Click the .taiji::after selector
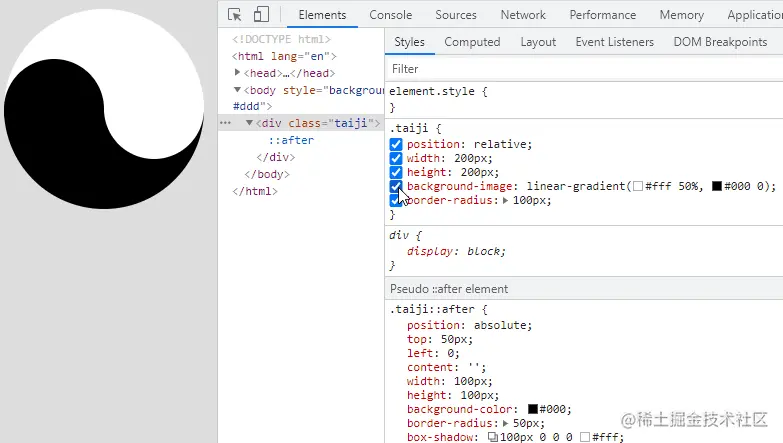 (x=431, y=309)
